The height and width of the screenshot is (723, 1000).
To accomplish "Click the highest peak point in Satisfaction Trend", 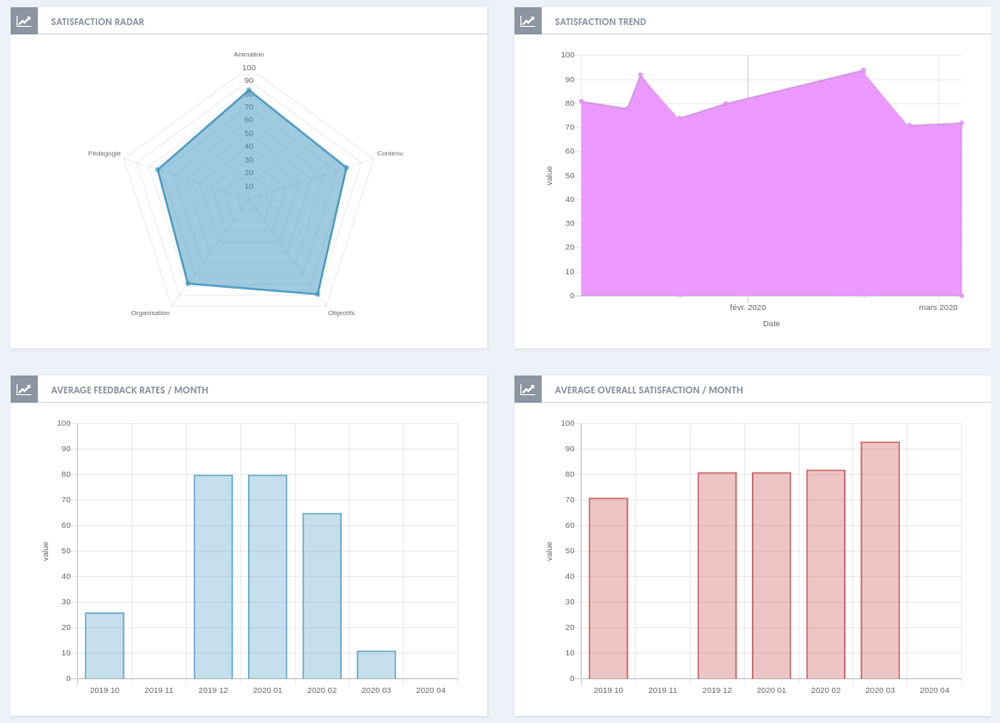I will coord(863,71).
